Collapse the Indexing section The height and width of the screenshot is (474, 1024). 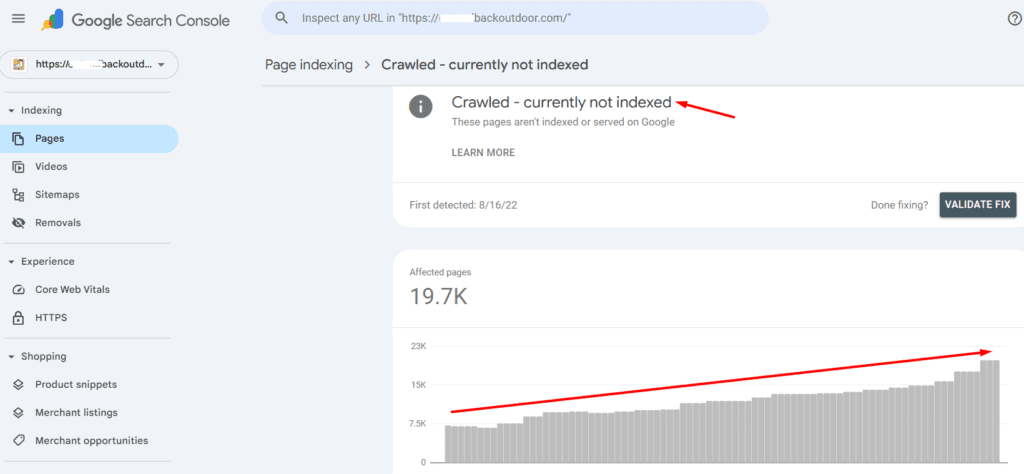pyautogui.click(x=11, y=111)
